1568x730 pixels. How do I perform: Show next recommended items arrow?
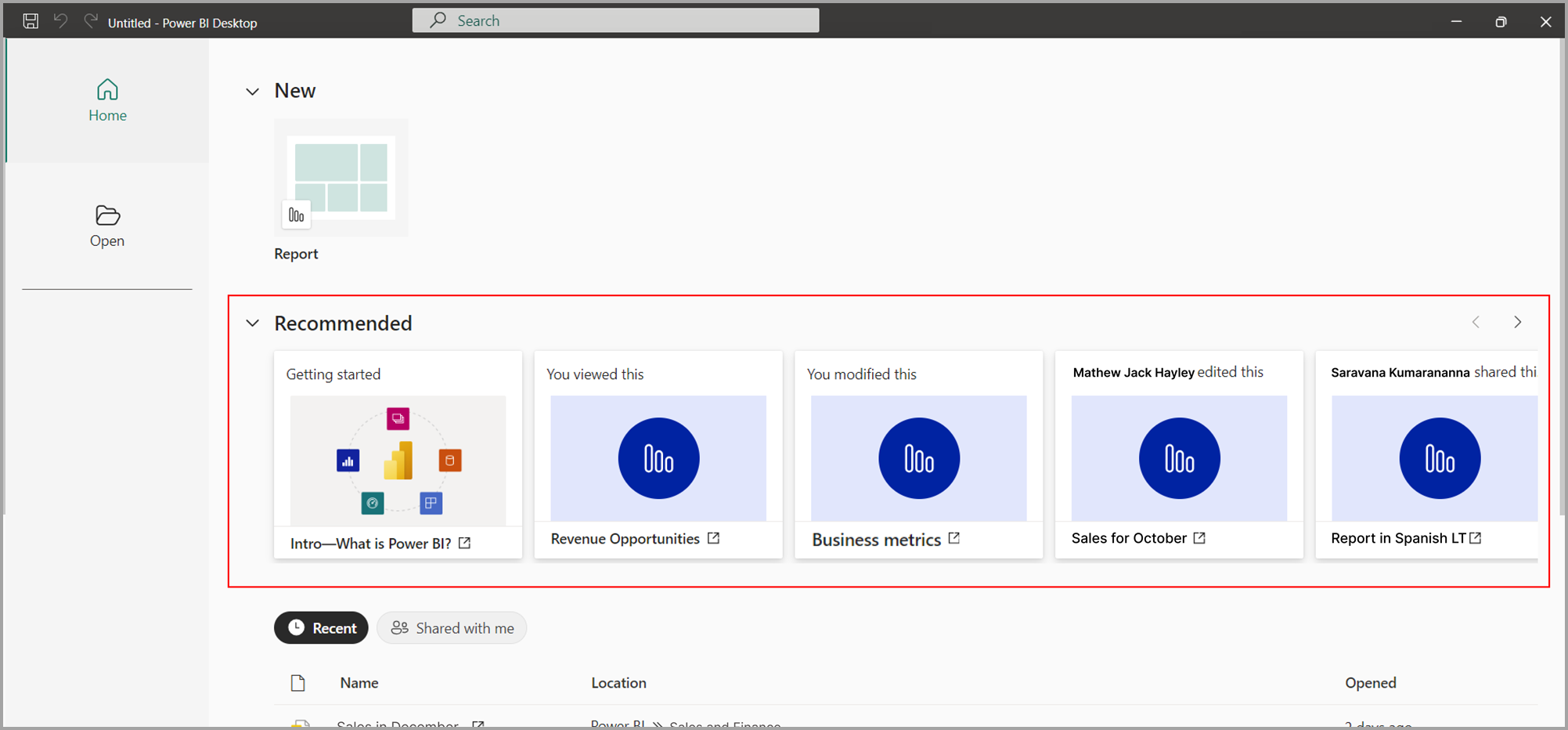pos(1517,322)
